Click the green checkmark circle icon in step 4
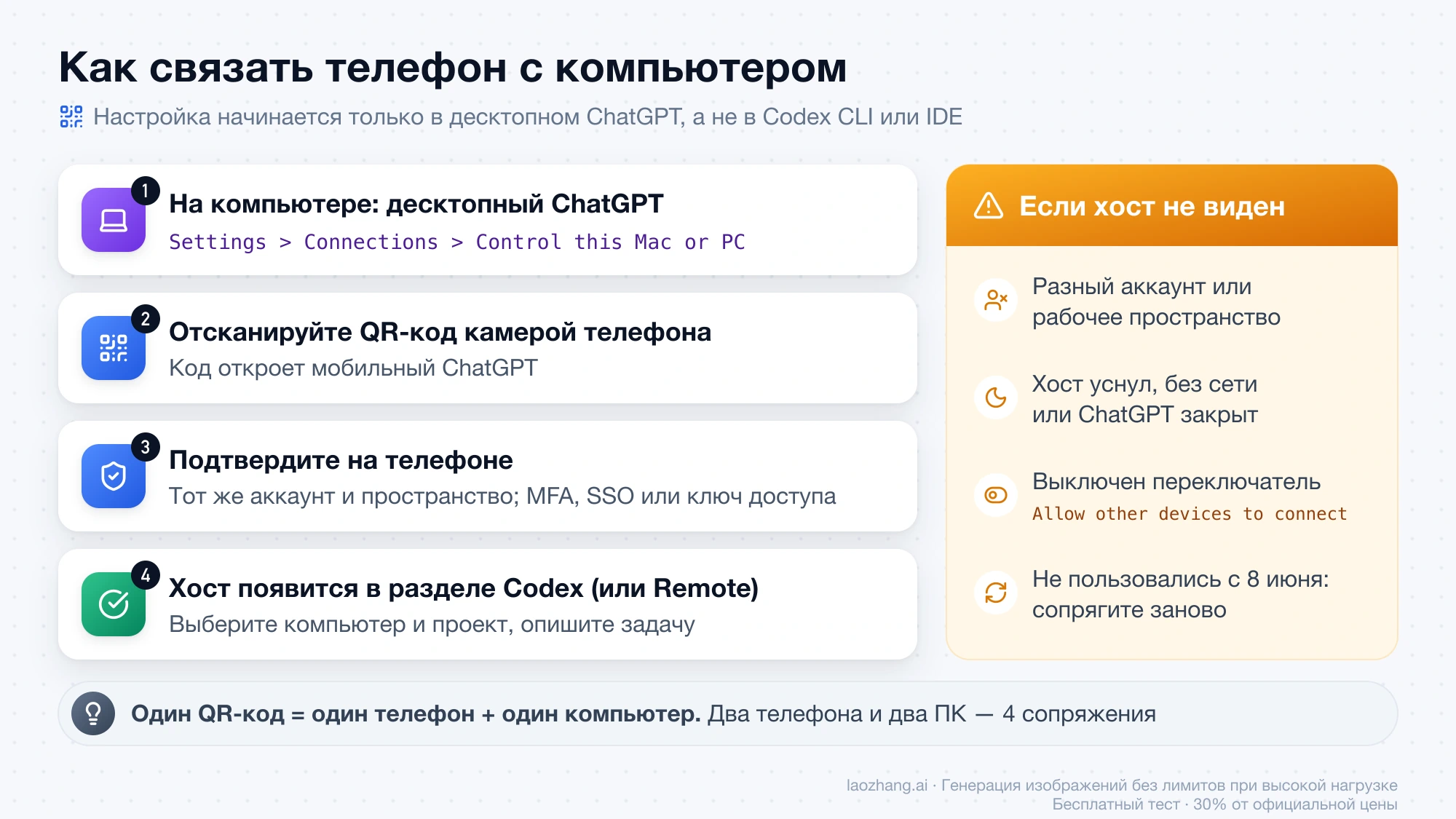The image size is (1456, 819). pyautogui.click(x=114, y=604)
